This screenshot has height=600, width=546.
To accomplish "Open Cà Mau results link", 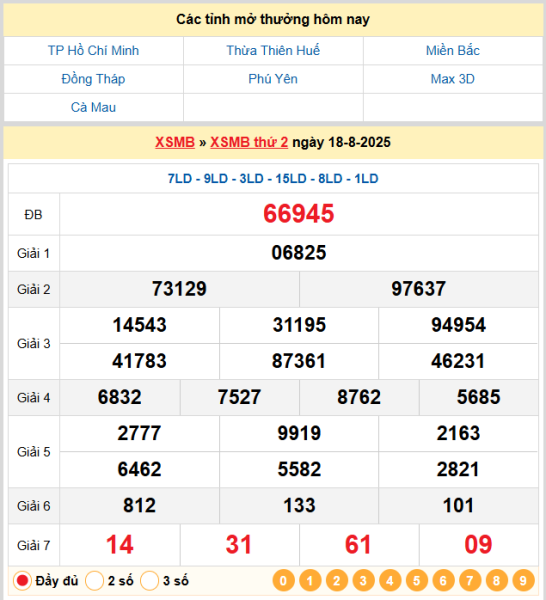I will (x=93, y=107).
